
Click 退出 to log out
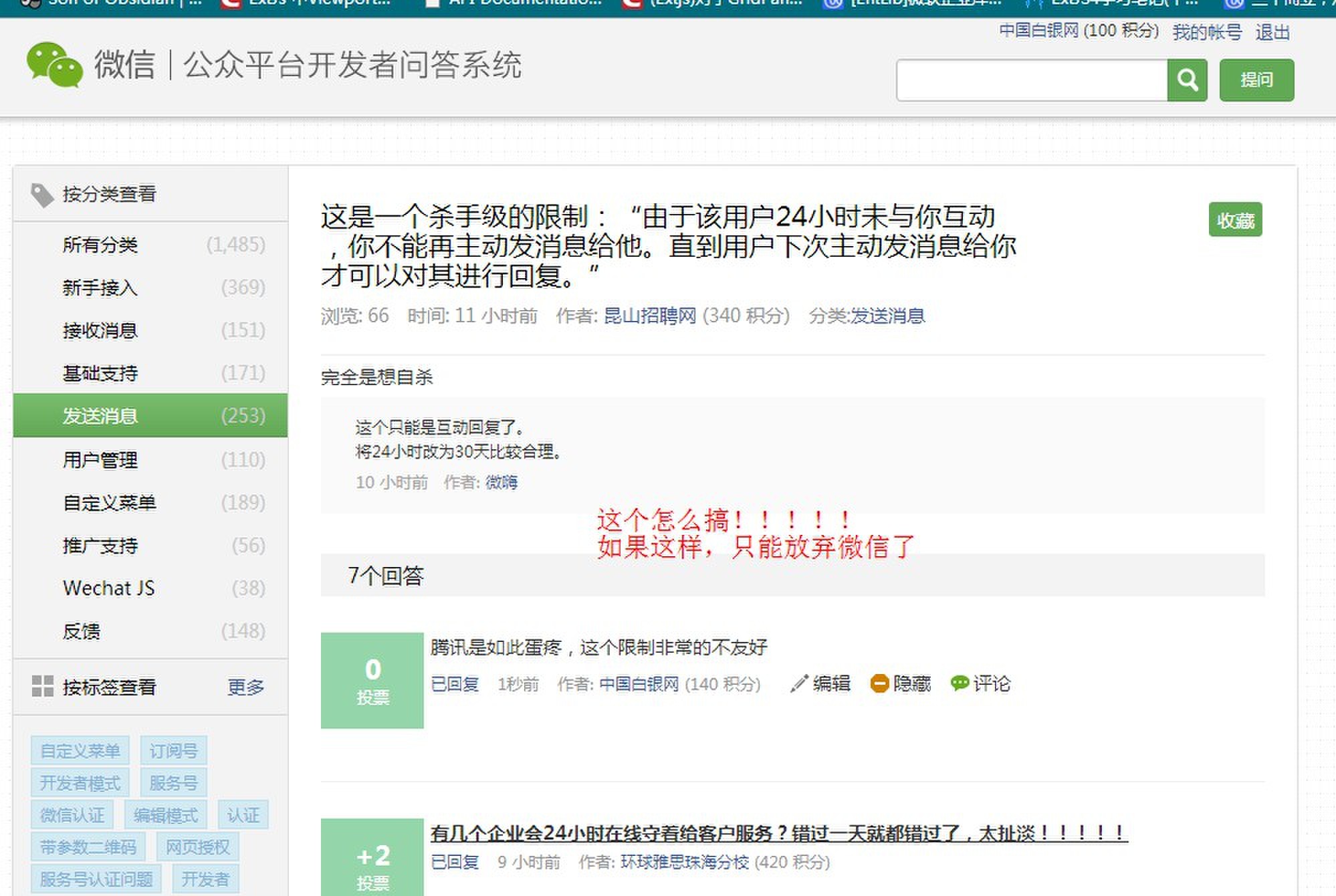tap(1272, 32)
